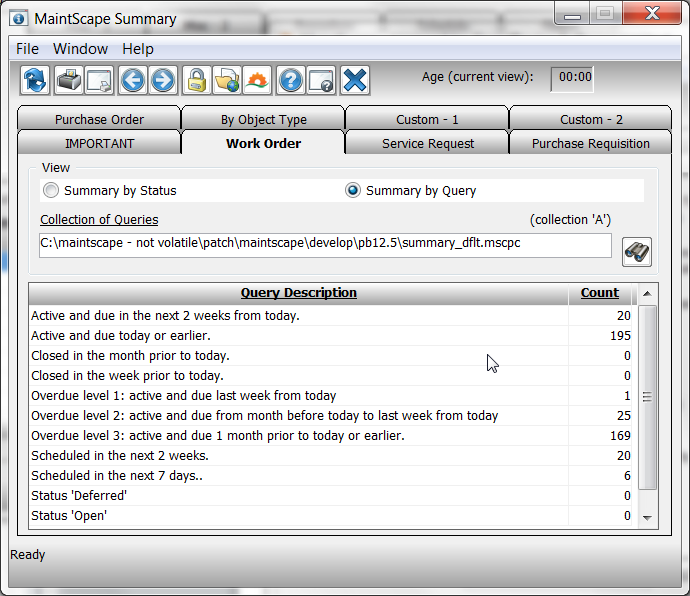Screen dimensions: 690x596
Task: Select row 'Scheduled in the next 2 weeks.'
Action: pos(330,456)
